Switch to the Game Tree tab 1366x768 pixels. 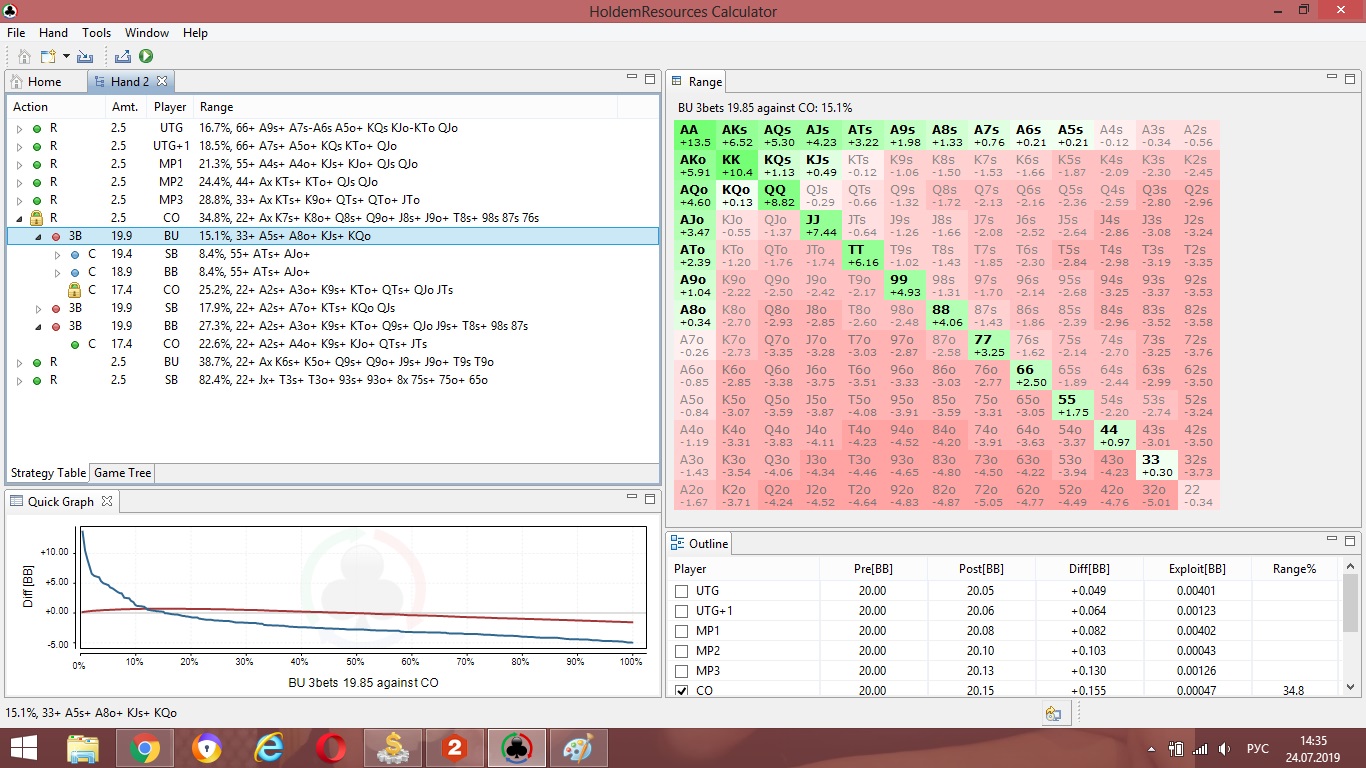pos(123,473)
